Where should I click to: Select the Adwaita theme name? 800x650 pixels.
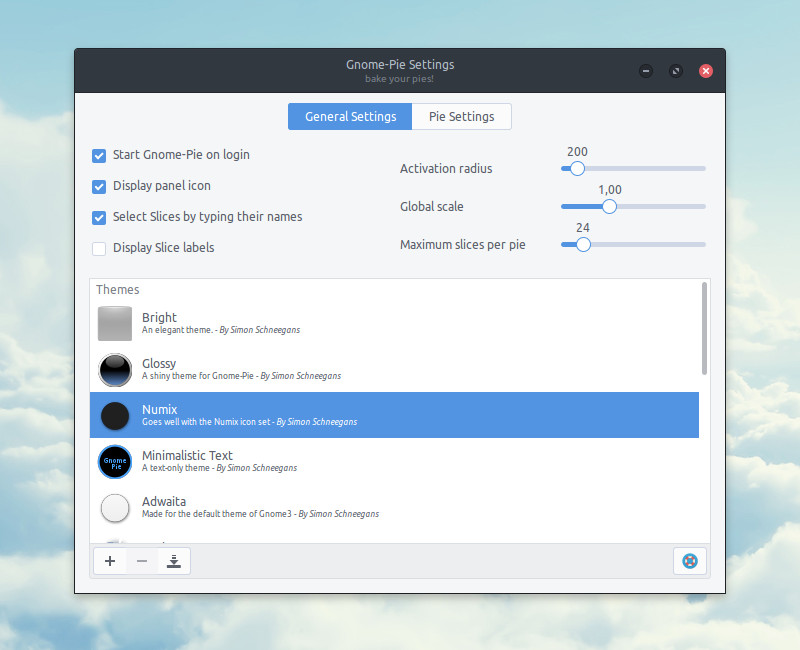point(164,501)
